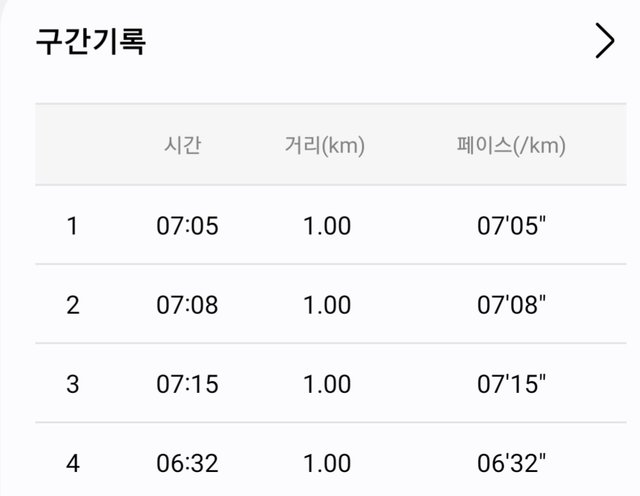Select lap number 2 row

click(x=72, y=305)
